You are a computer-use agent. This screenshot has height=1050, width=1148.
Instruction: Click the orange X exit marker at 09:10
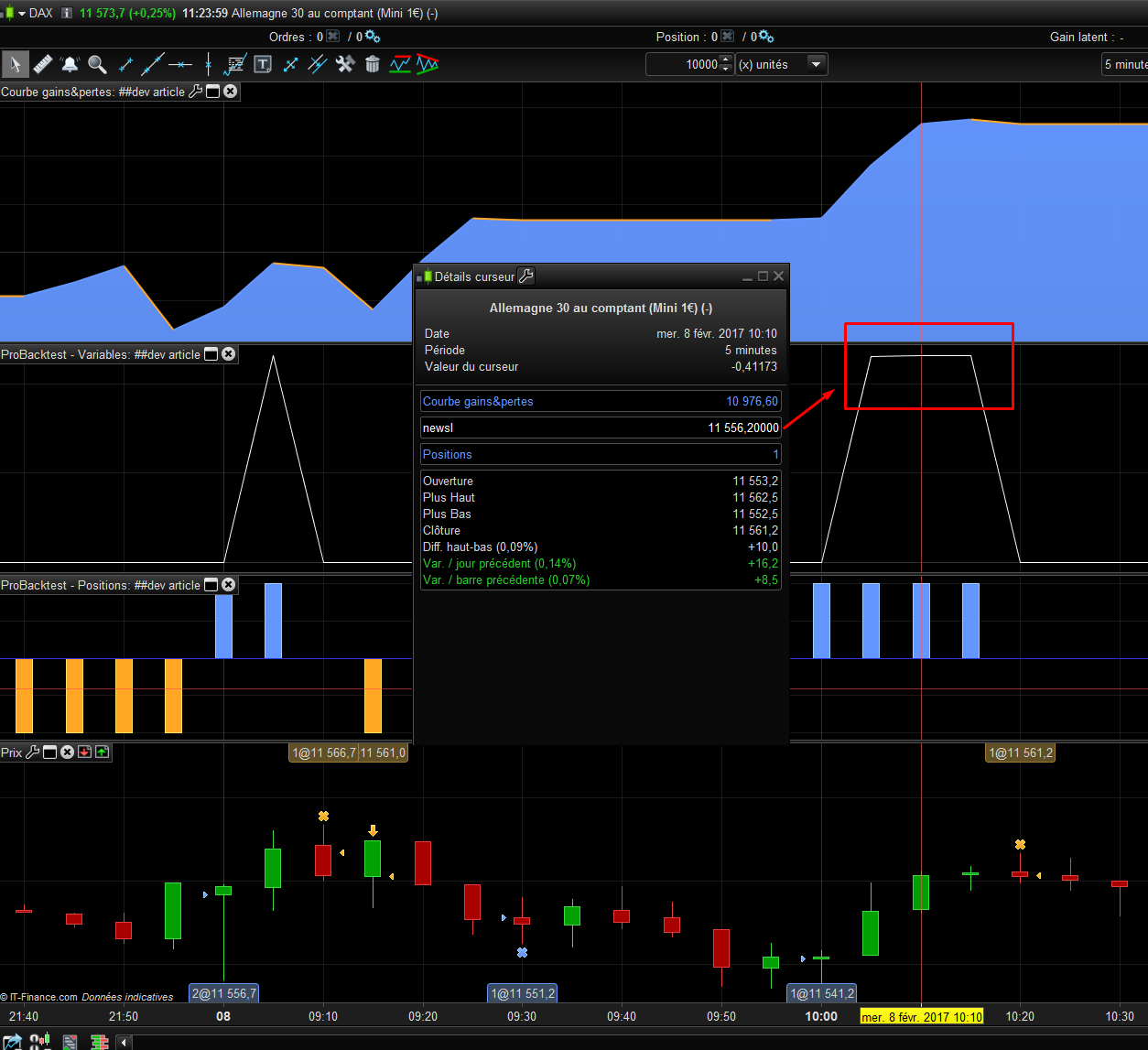[x=323, y=816]
